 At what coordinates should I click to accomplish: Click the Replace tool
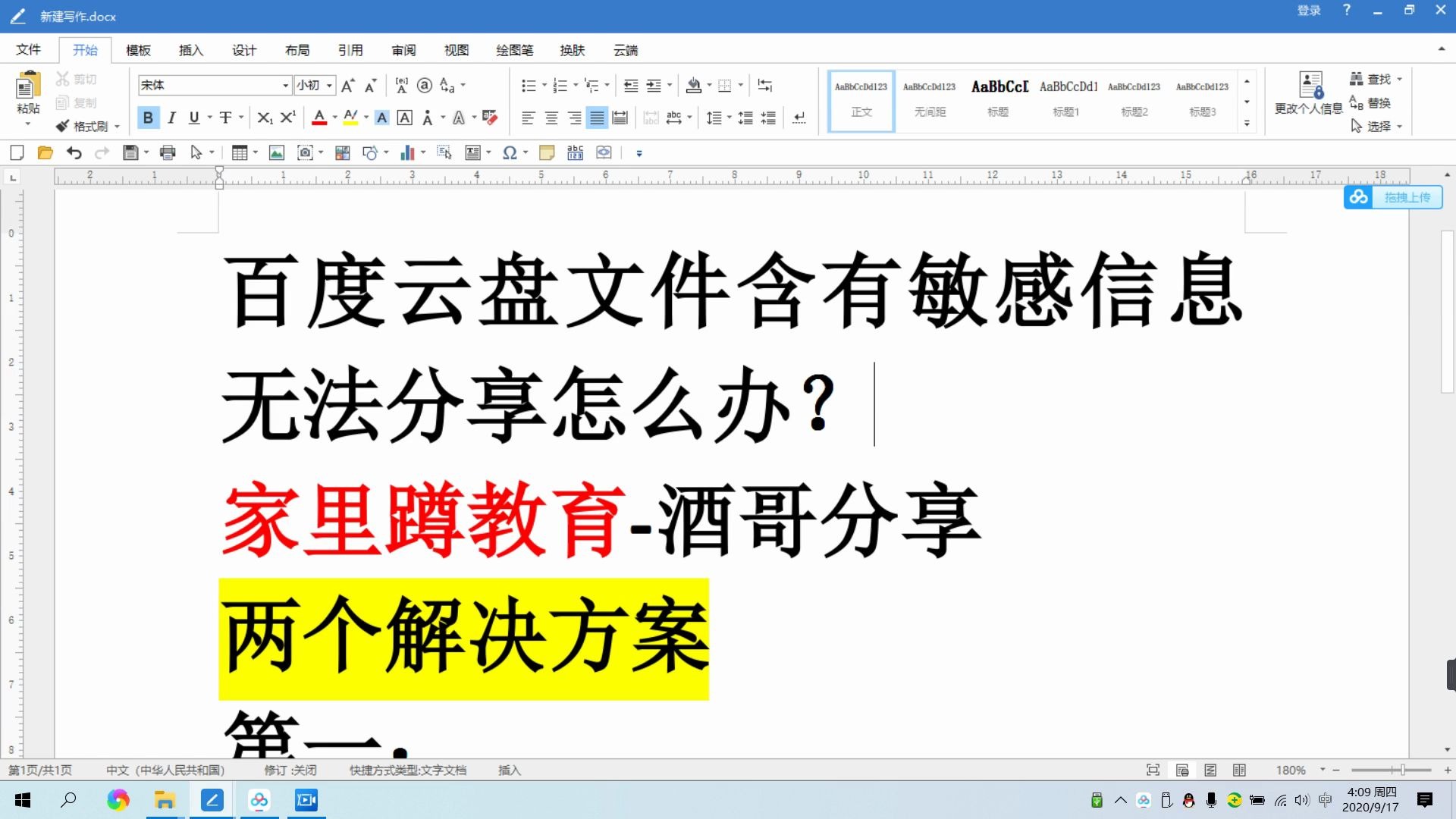tap(1371, 103)
